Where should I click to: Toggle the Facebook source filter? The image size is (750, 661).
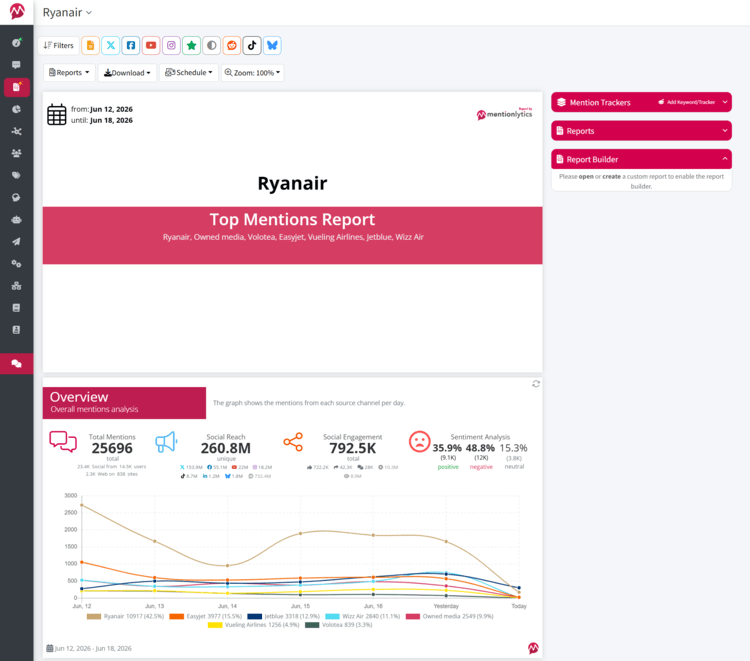(x=131, y=45)
